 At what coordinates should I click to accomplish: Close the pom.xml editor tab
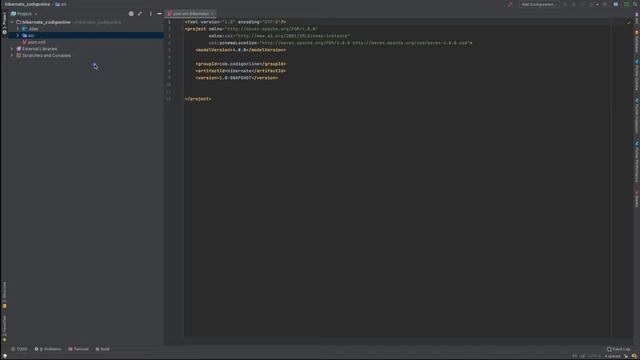tap(212, 13)
